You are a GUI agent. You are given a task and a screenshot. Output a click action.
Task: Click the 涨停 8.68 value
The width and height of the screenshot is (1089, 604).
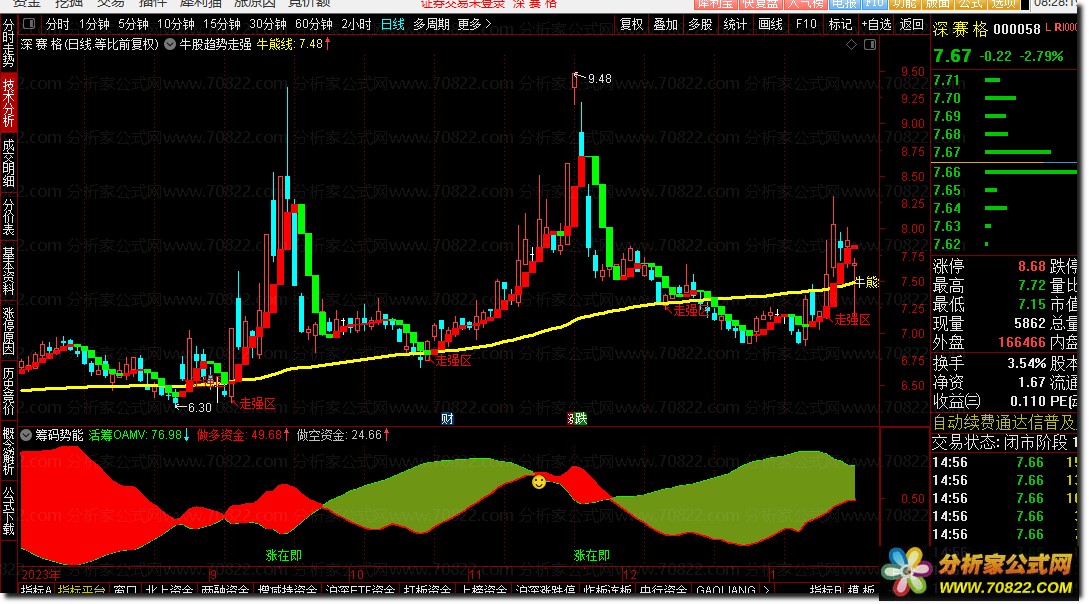coord(1031,267)
